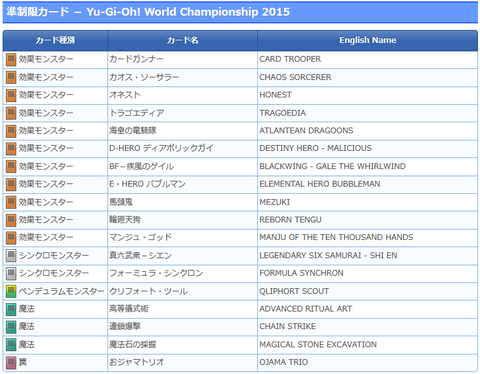Screen dimensions: 480x374
Task: Select the QLIPHORT SCOUT cell
Action: tap(367, 291)
